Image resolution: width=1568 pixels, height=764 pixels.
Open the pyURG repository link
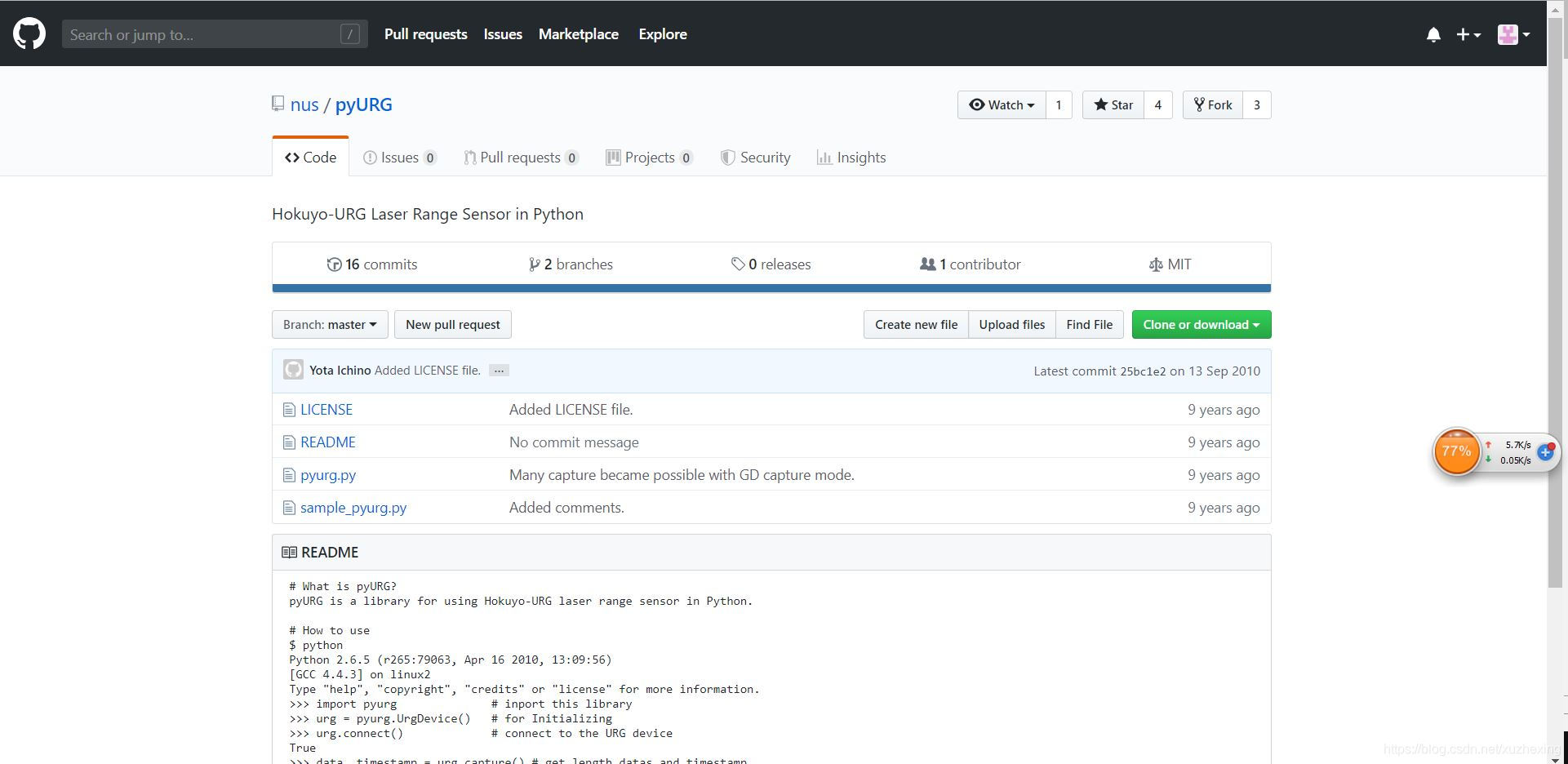(x=364, y=104)
